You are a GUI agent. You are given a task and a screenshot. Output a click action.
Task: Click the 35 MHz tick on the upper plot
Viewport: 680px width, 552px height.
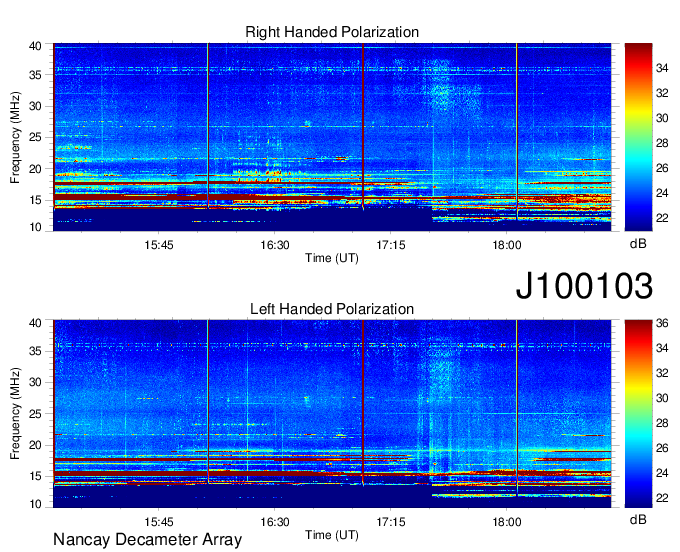pos(35,75)
